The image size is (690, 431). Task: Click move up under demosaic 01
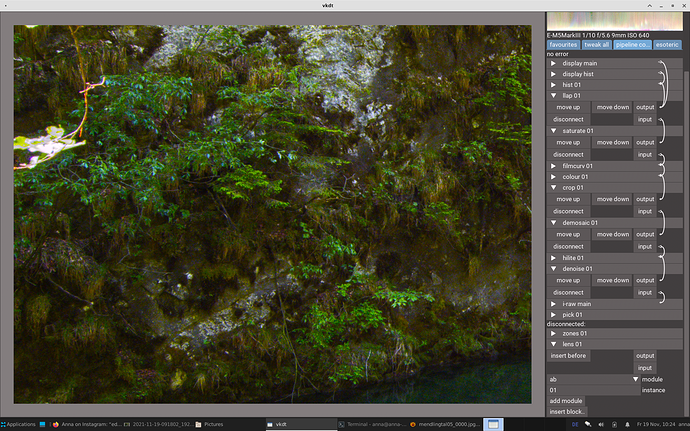pos(568,234)
